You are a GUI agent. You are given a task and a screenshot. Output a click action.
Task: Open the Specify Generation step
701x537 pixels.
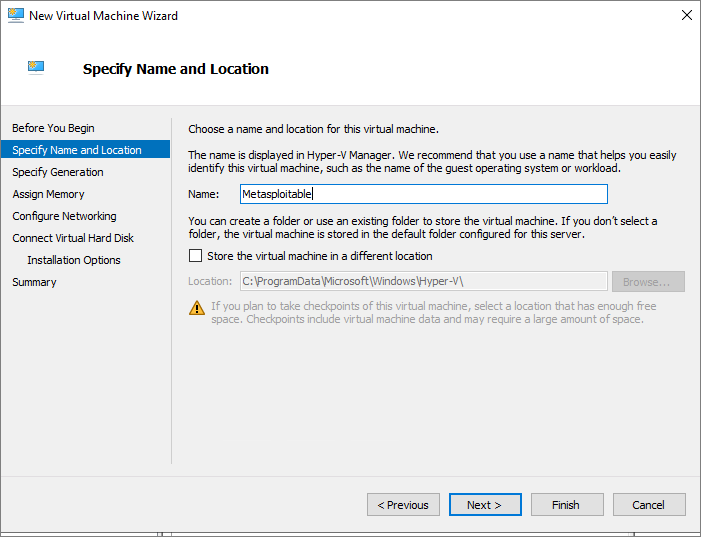pos(58,172)
